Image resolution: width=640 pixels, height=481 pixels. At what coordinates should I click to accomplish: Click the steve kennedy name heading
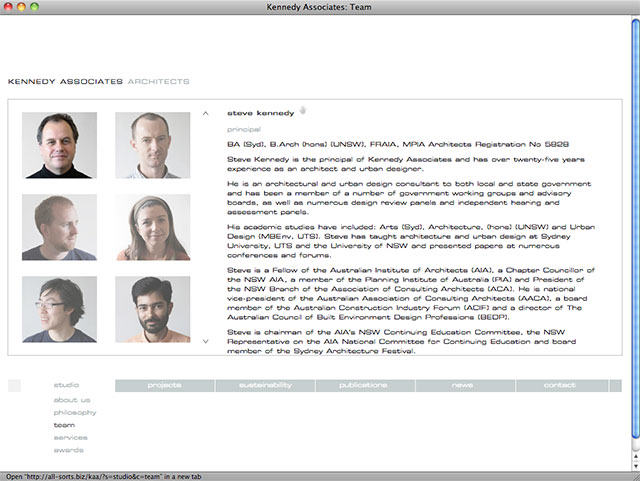pyautogui.click(x=260, y=113)
